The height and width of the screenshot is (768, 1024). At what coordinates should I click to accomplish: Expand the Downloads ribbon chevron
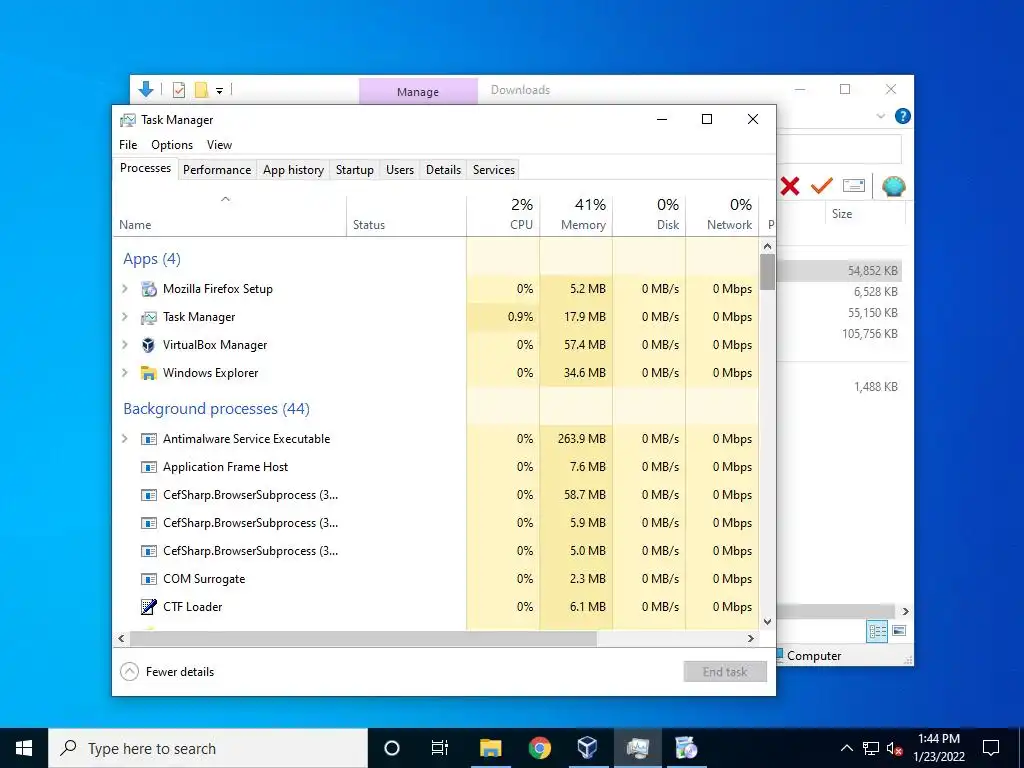click(x=880, y=116)
